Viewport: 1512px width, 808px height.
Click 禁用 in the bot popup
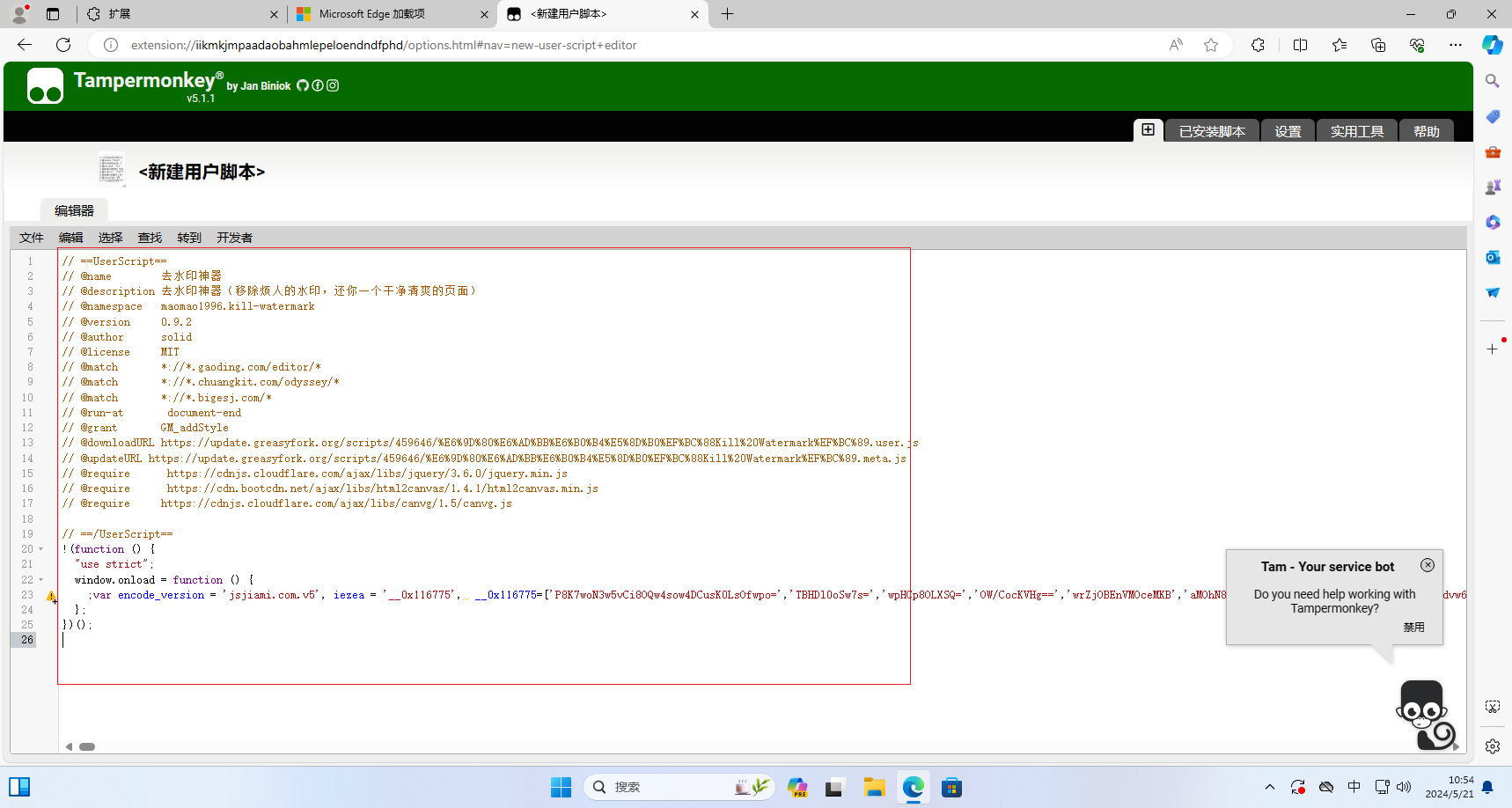pos(1413,628)
